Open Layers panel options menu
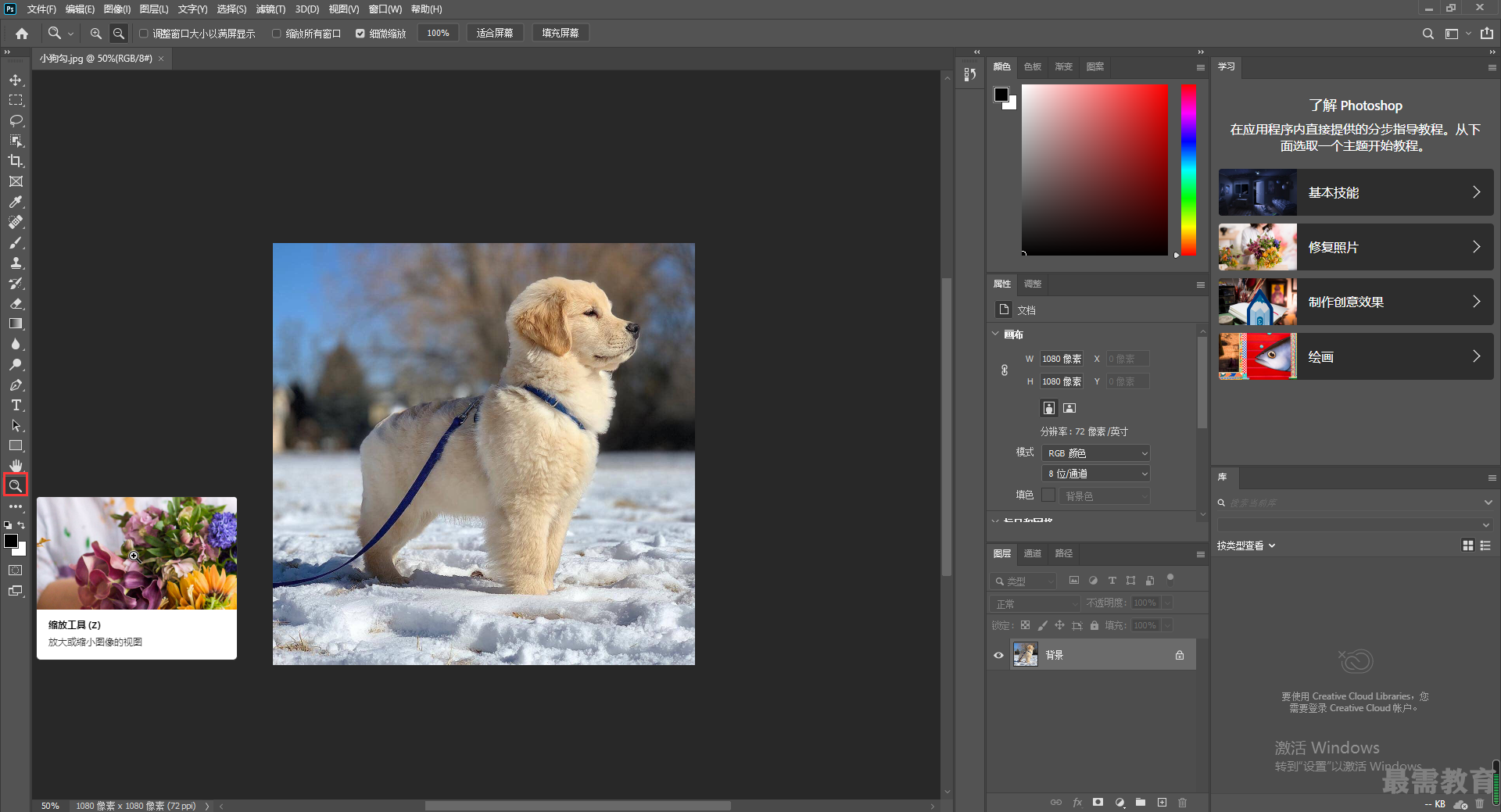The image size is (1501, 812). 1200,554
